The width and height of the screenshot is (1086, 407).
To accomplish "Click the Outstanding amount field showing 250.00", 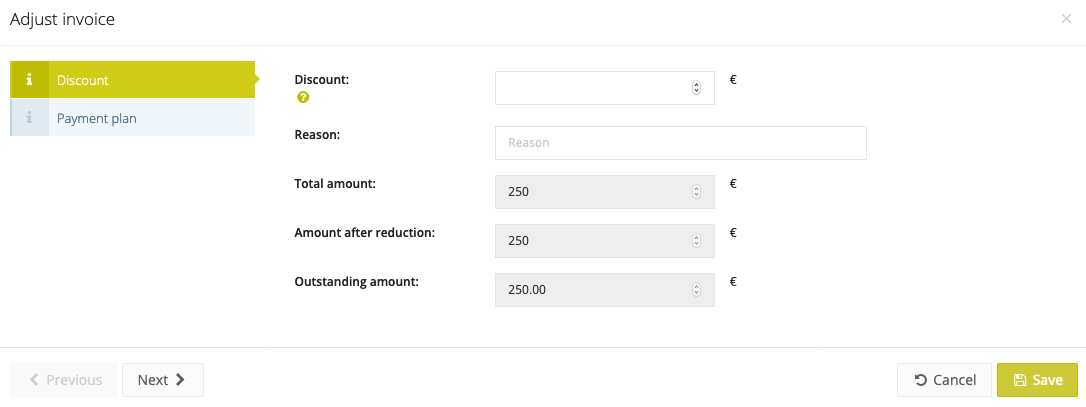I will 605,290.
